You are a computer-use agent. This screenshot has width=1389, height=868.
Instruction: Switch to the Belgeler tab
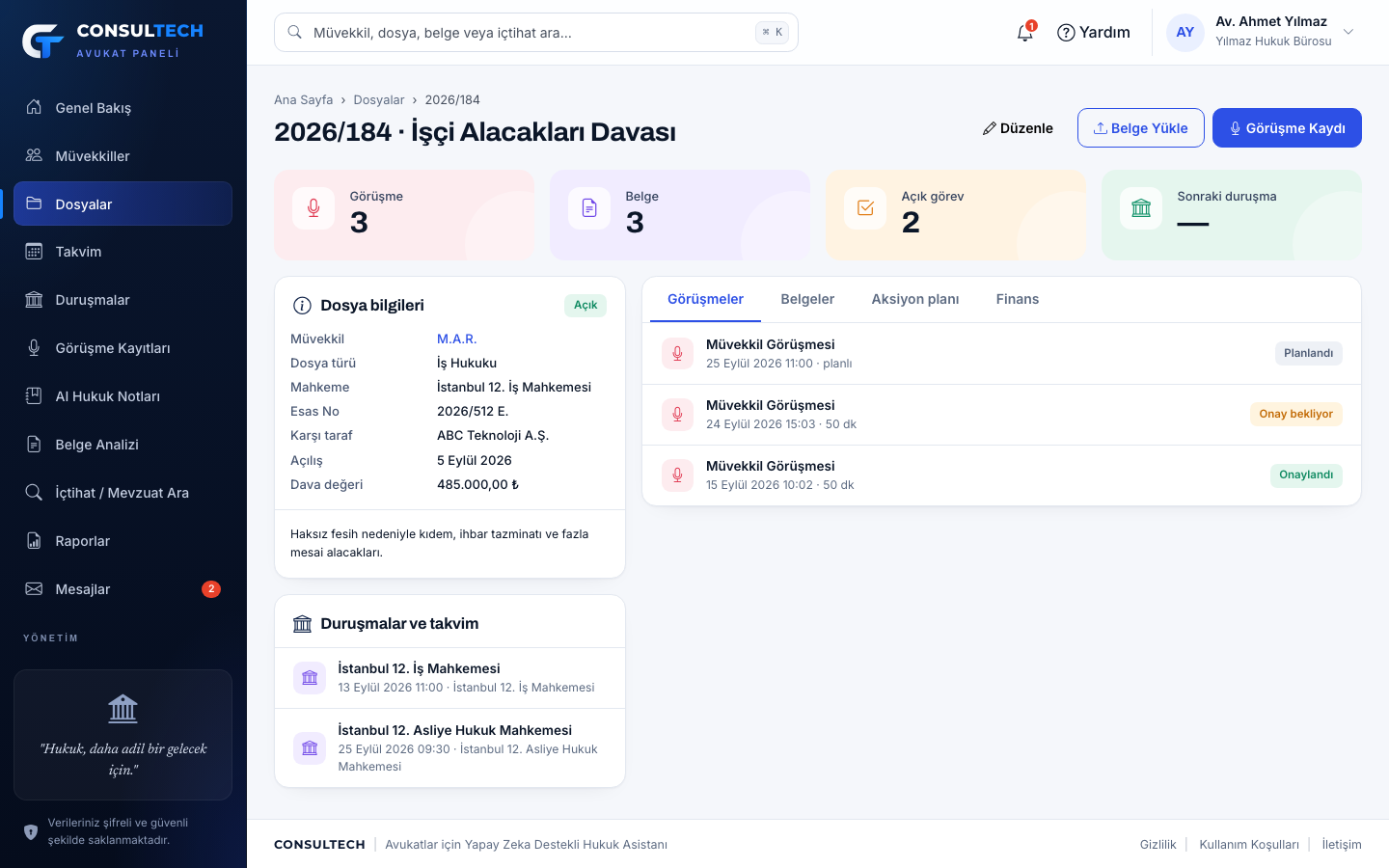[x=807, y=300]
